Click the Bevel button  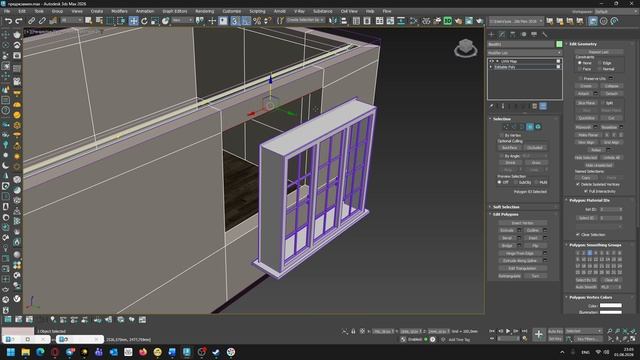(507, 238)
